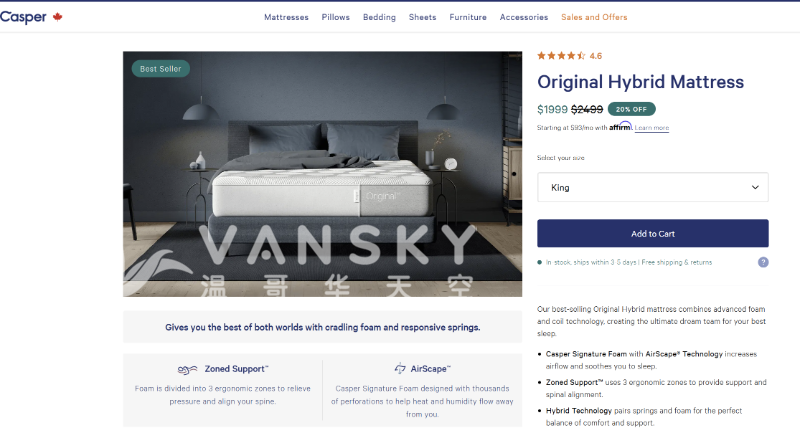
Task: Click the AirScape icon
Action: pyautogui.click(x=400, y=368)
